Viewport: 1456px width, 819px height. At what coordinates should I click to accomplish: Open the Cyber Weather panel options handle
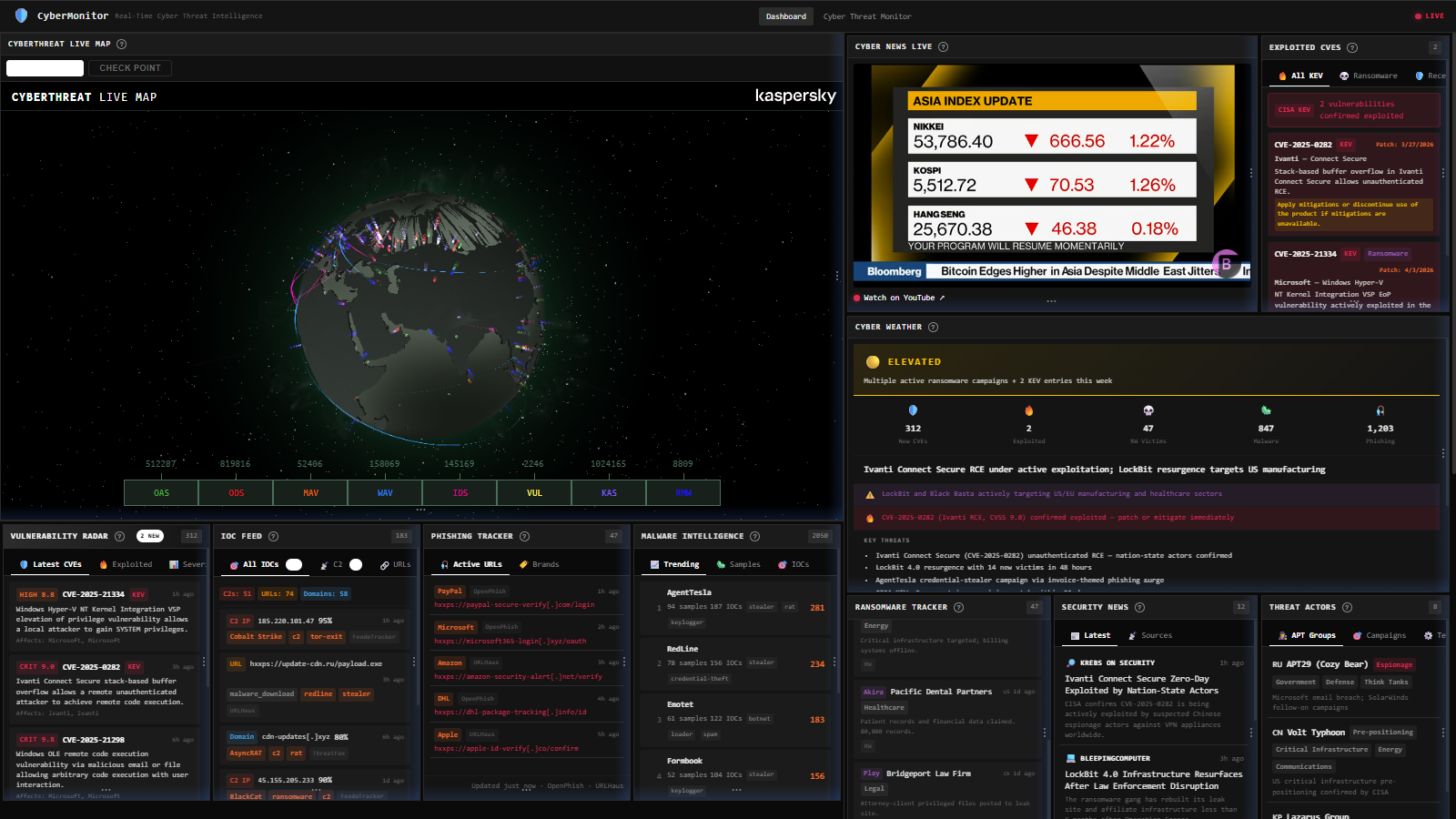(x=1443, y=452)
